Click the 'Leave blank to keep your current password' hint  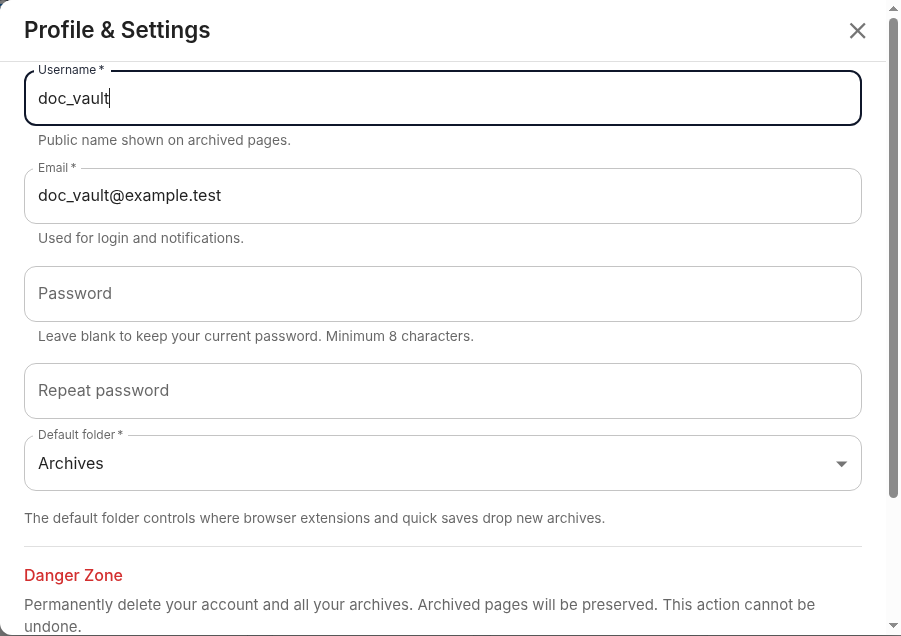pyautogui.click(x=256, y=336)
